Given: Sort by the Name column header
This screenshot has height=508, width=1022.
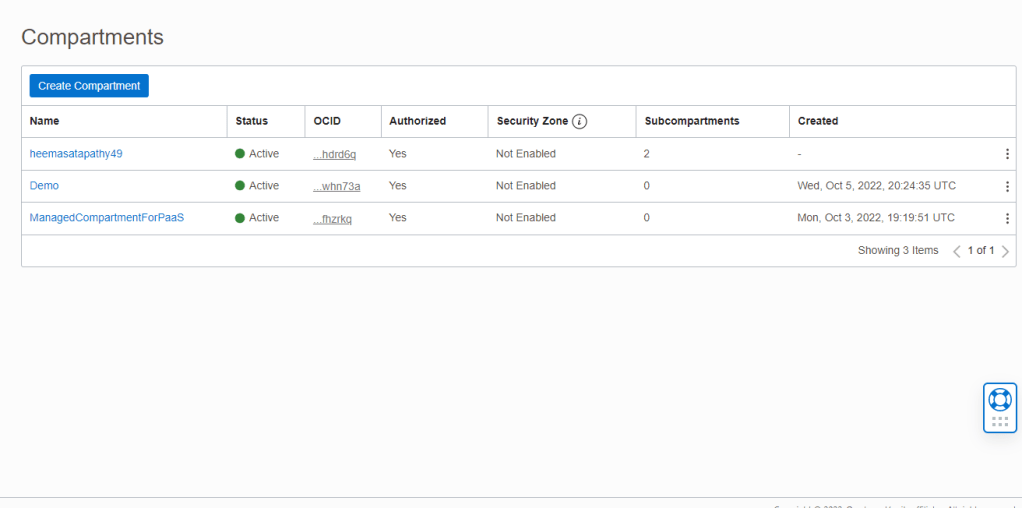Looking at the screenshot, I should (45, 121).
